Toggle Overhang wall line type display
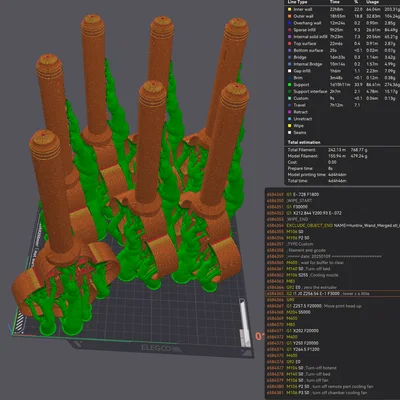 pyautogui.click(x=343, y=23)
